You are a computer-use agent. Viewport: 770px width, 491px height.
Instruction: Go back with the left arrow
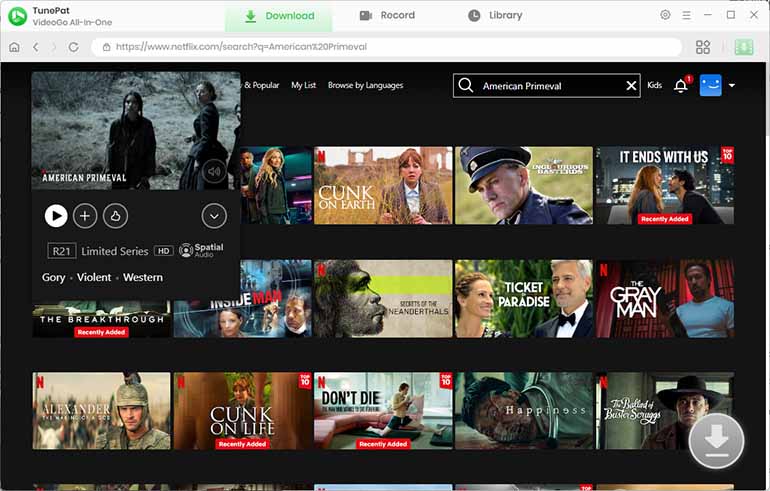[36, 47]
